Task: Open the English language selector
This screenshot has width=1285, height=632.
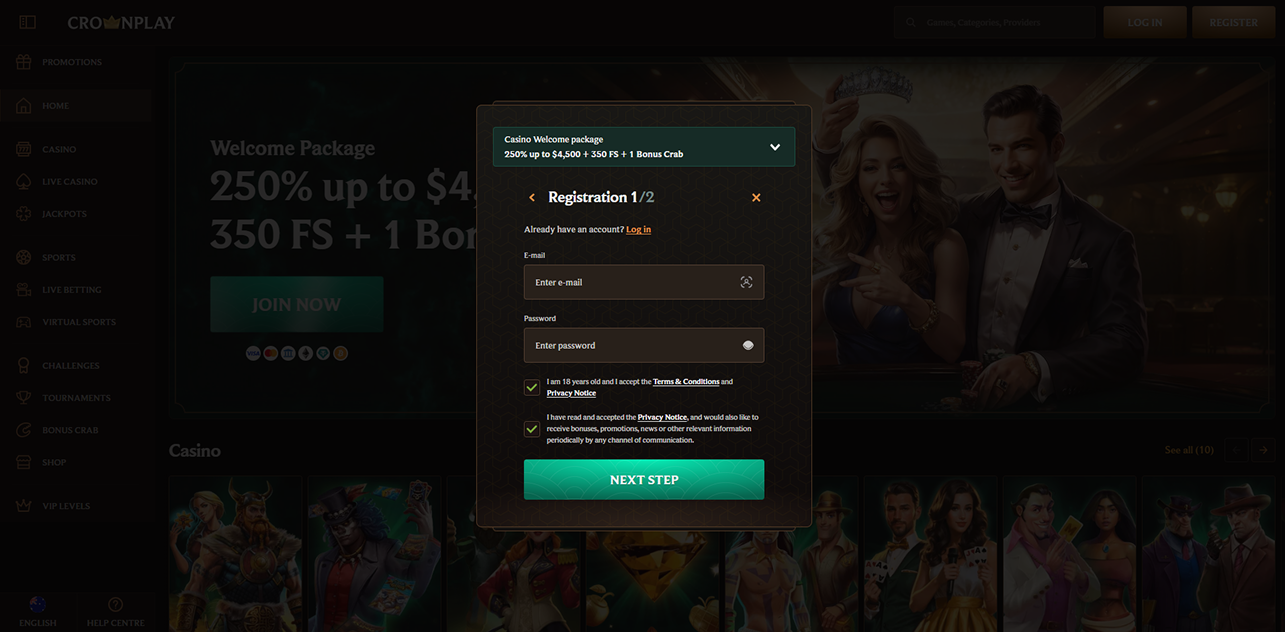Action: click(38, 605)
